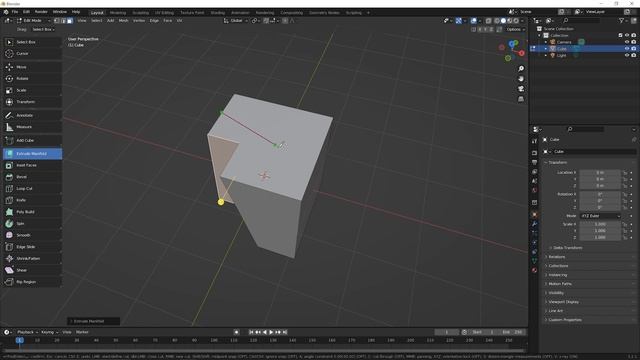Image resolution: width=640 pixels, height=360 pixels.
Task: Choose the Poly Build tool
Action: [x=32, y=212]
